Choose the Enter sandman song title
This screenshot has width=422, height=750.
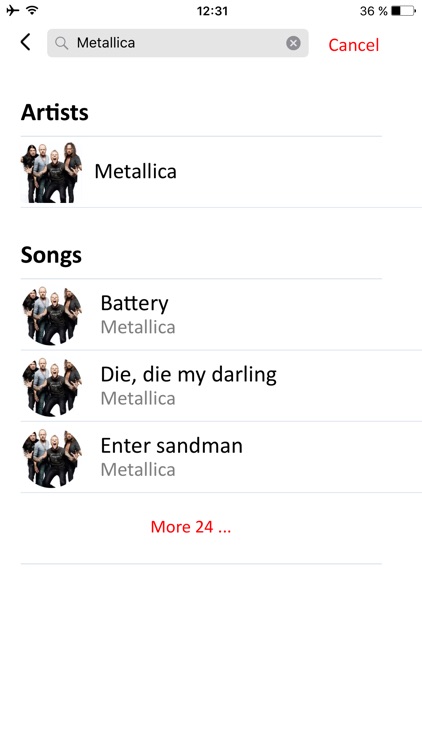(x=171, y=446)
